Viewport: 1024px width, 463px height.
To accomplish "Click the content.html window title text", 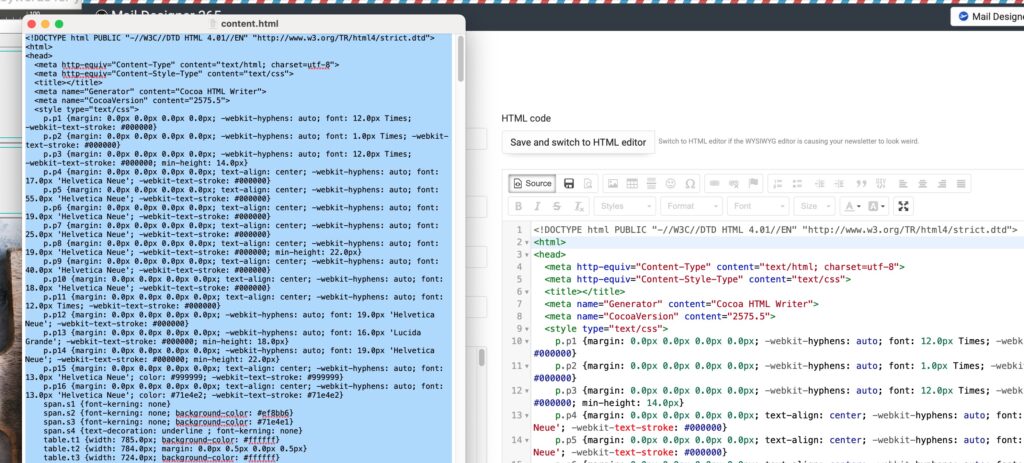I will click(249, 24).
